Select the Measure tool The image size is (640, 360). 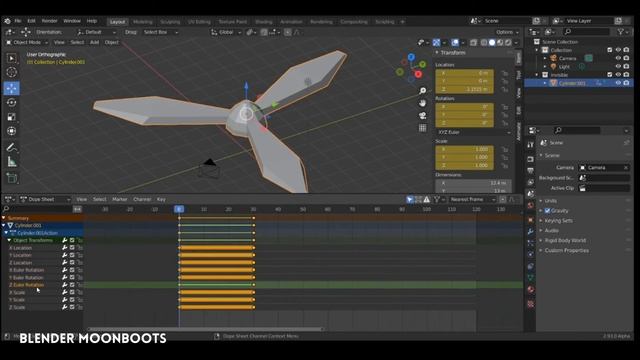click(x=11, y=162)
